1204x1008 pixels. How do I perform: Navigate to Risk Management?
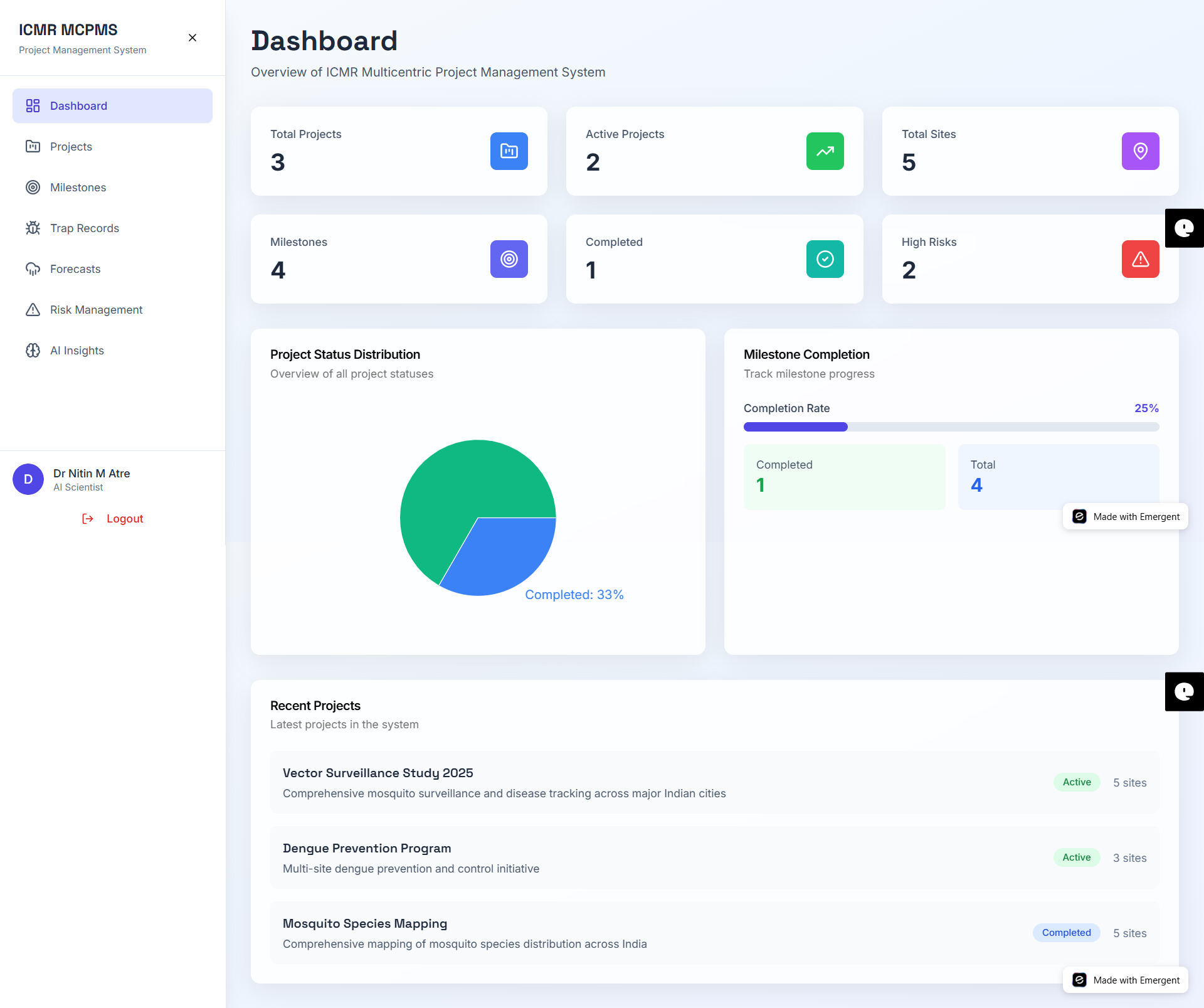click(96, 310)
